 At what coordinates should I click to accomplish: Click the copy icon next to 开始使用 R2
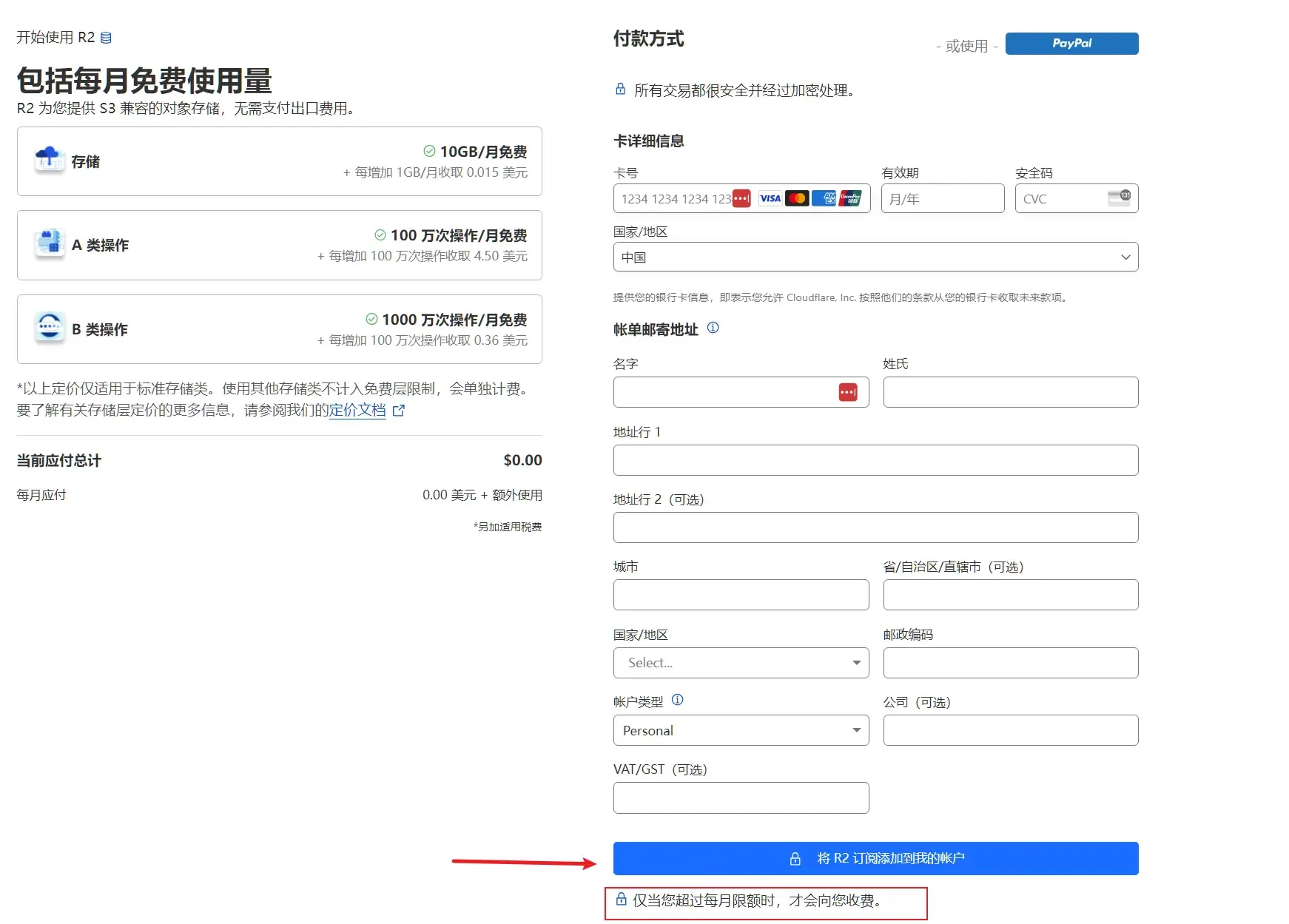[106, 37]
